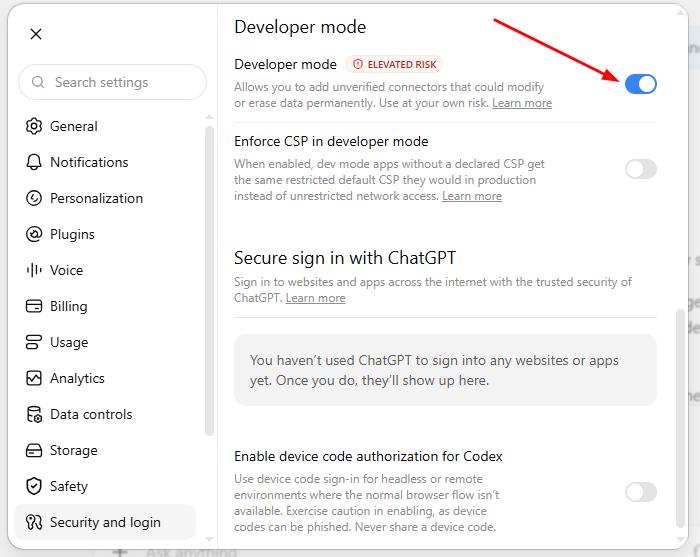
Task: Click the Security and login key icon
Action: (x=34, y=522)
